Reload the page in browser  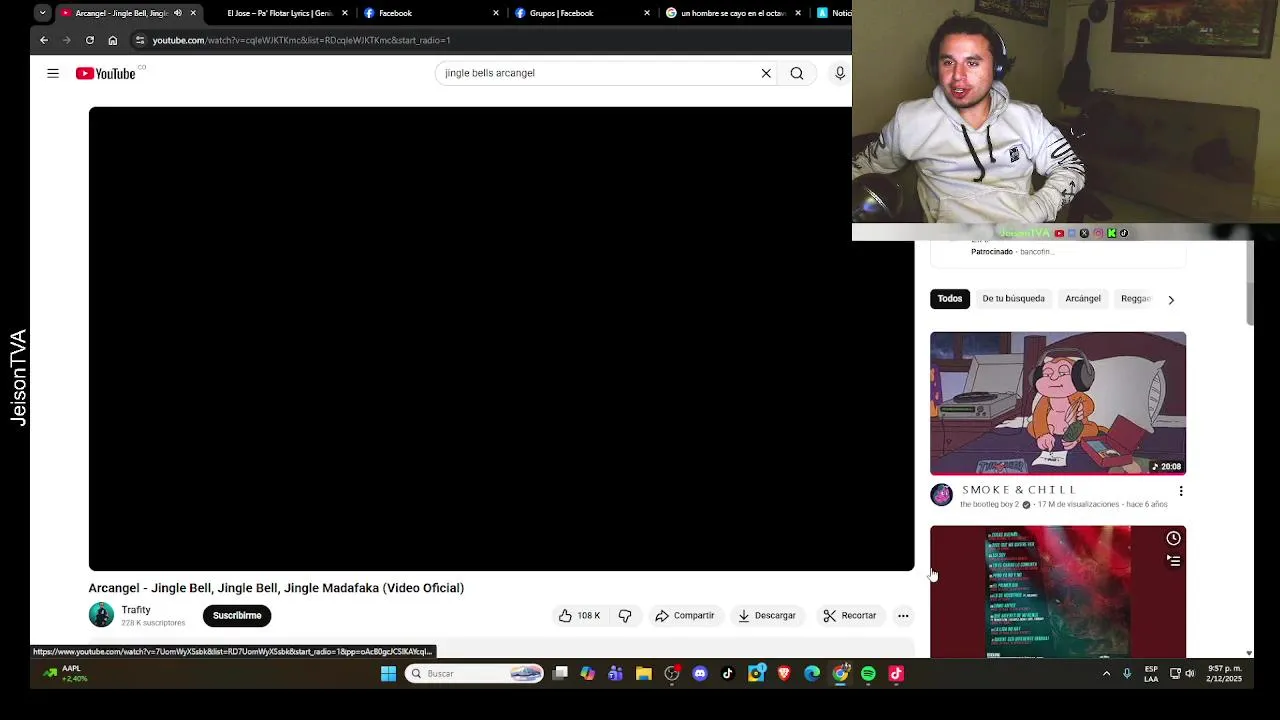pyautogui.click(x=90, y=40)
